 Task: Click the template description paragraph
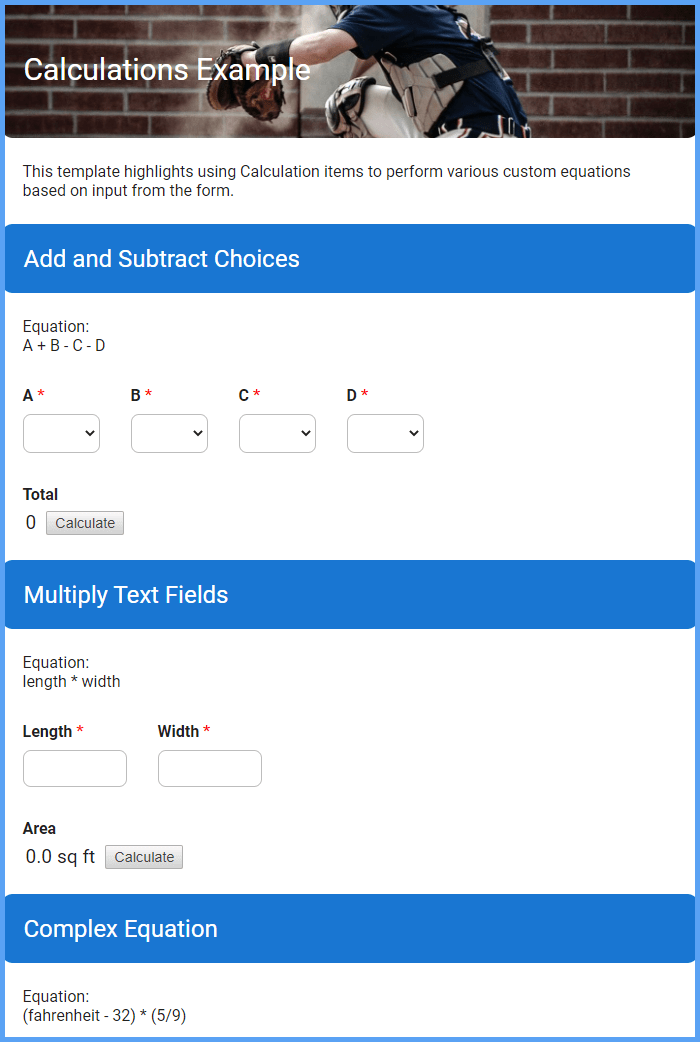tap(326, 180)
